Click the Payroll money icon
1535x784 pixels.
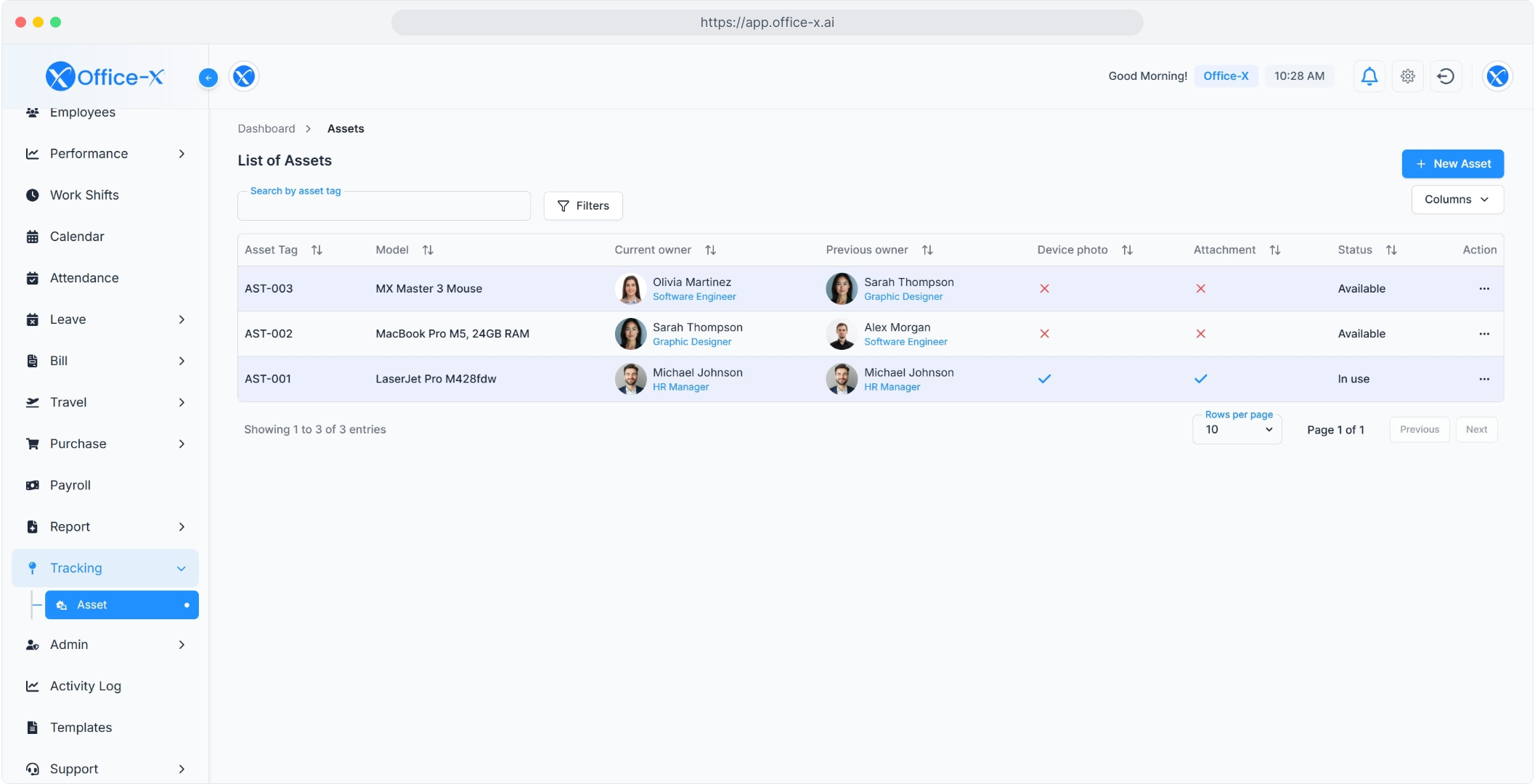(32, 485)
